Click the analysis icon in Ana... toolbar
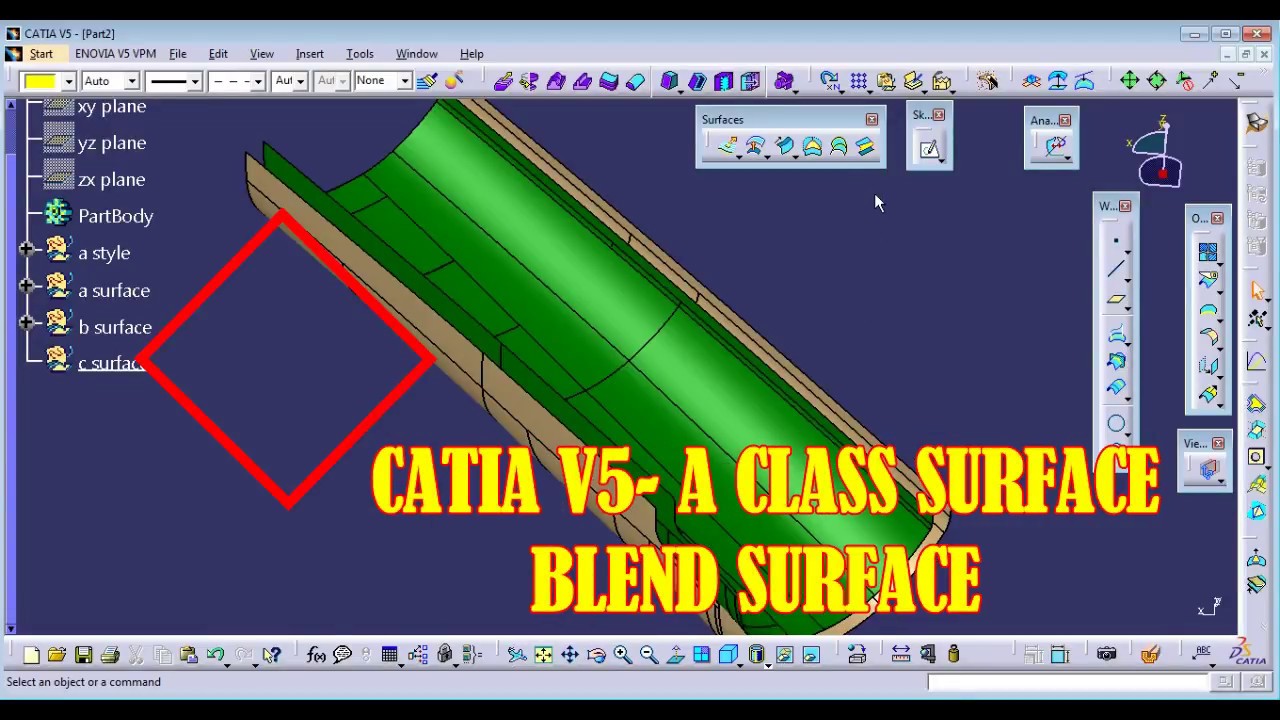Viewport: 1280px width, 720px height. 1056,148
